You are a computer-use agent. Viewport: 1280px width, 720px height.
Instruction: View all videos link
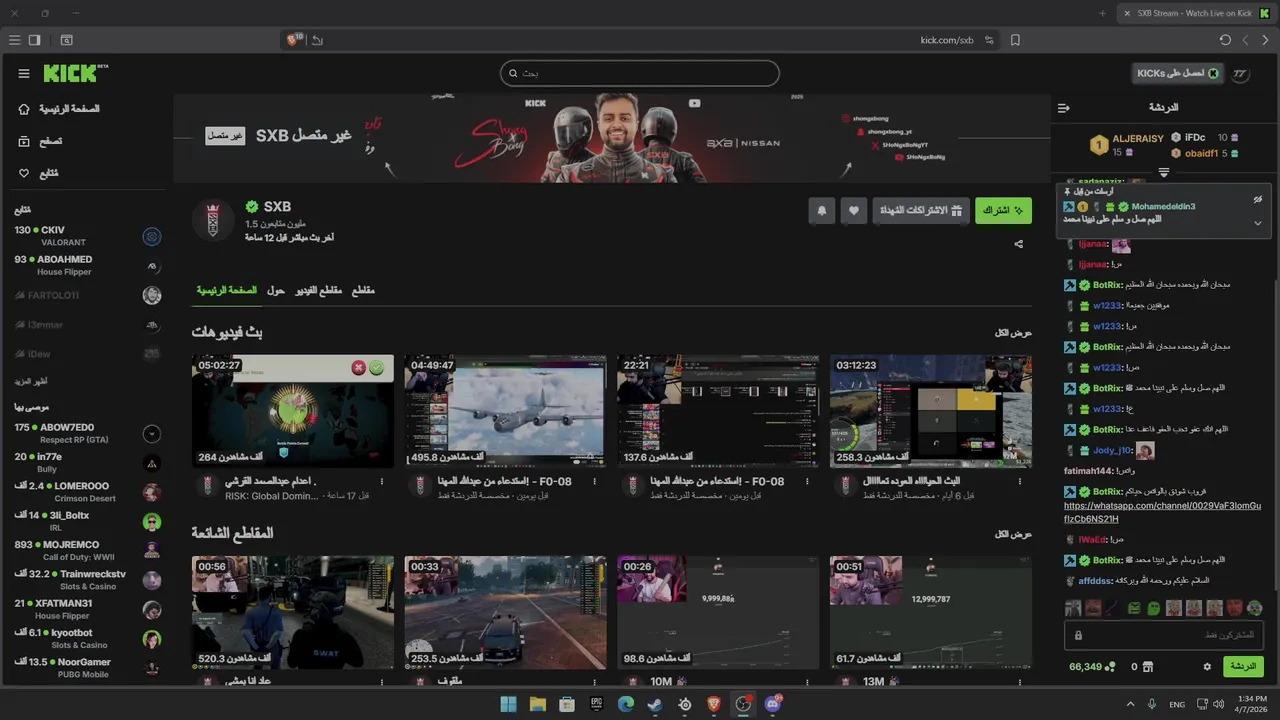coord(1013,333)
